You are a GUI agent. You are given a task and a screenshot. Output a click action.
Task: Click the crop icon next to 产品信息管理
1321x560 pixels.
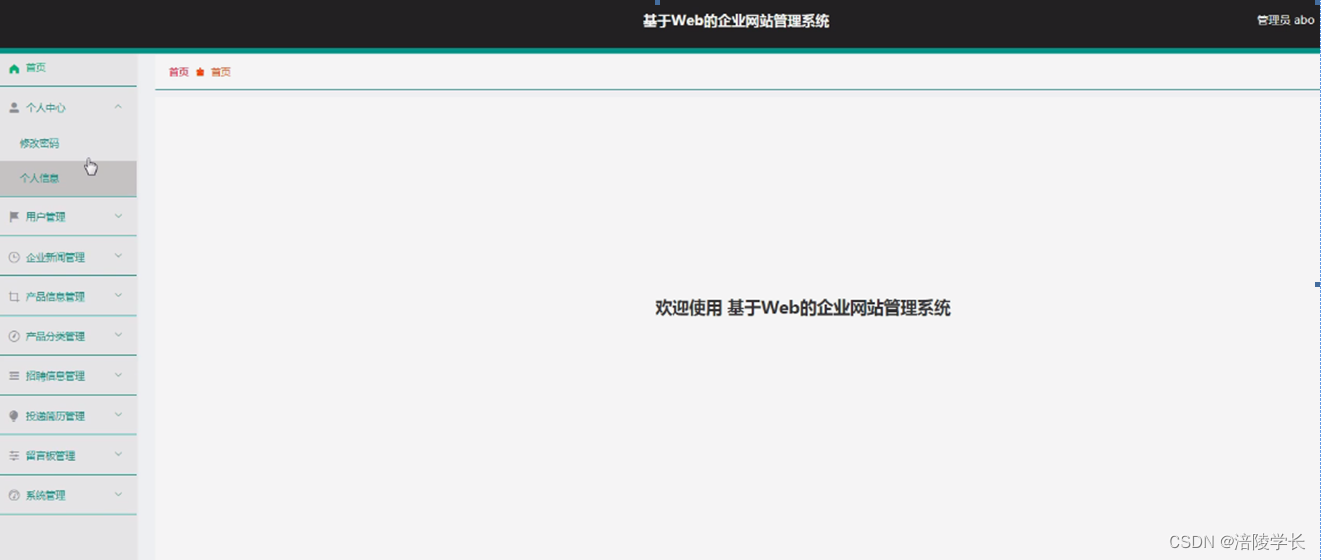coord(14,296)
